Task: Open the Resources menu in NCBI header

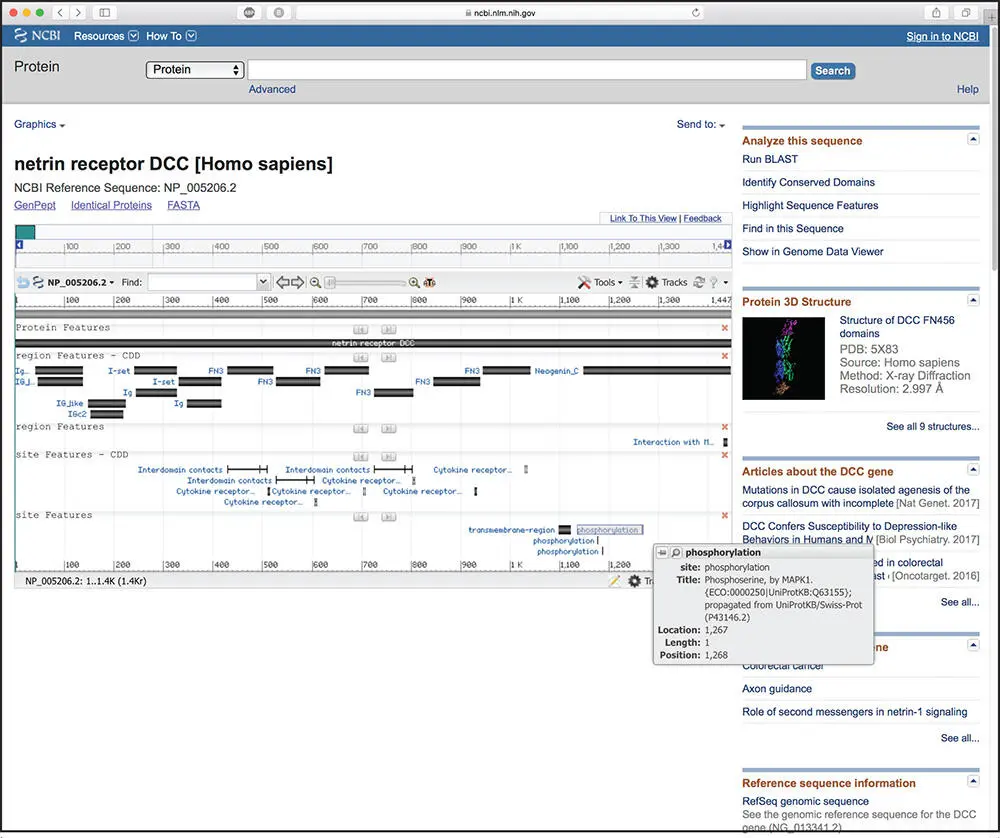Action: point(106,36)
